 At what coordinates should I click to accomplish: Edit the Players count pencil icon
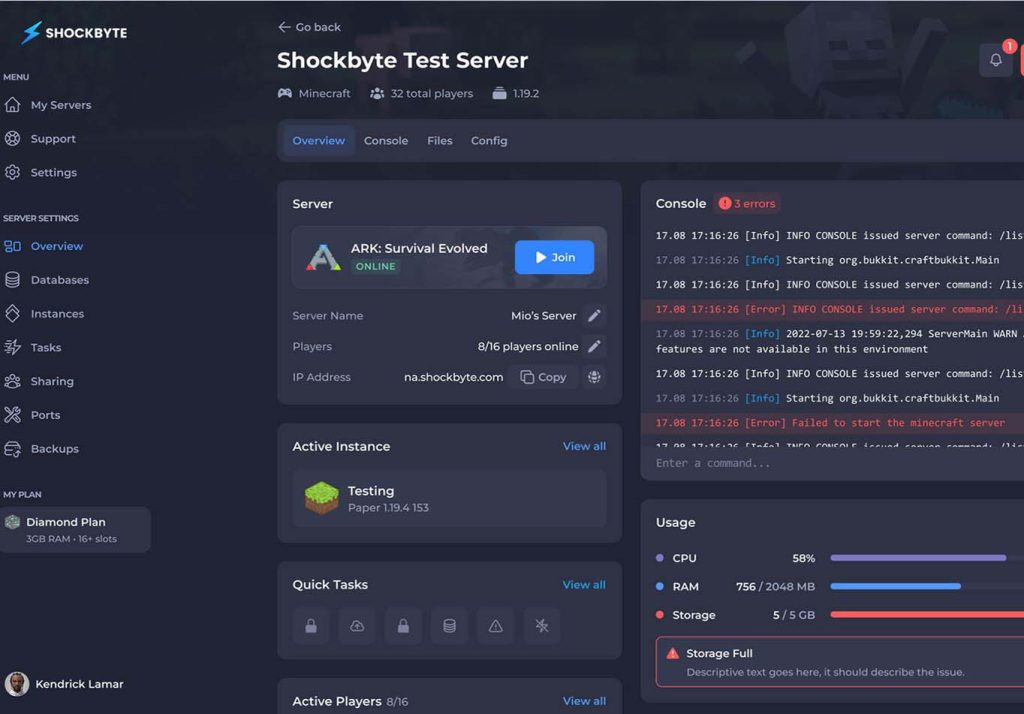(594, 346)
